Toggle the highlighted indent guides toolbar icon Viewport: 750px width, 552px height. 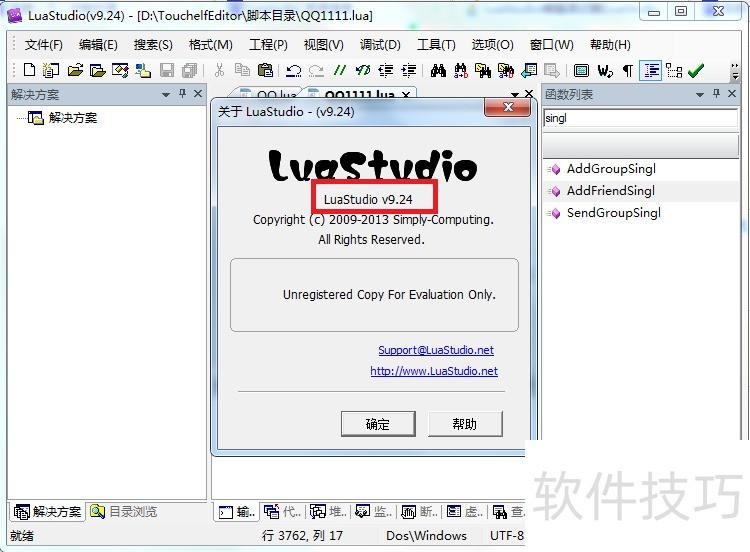[651, 71]
